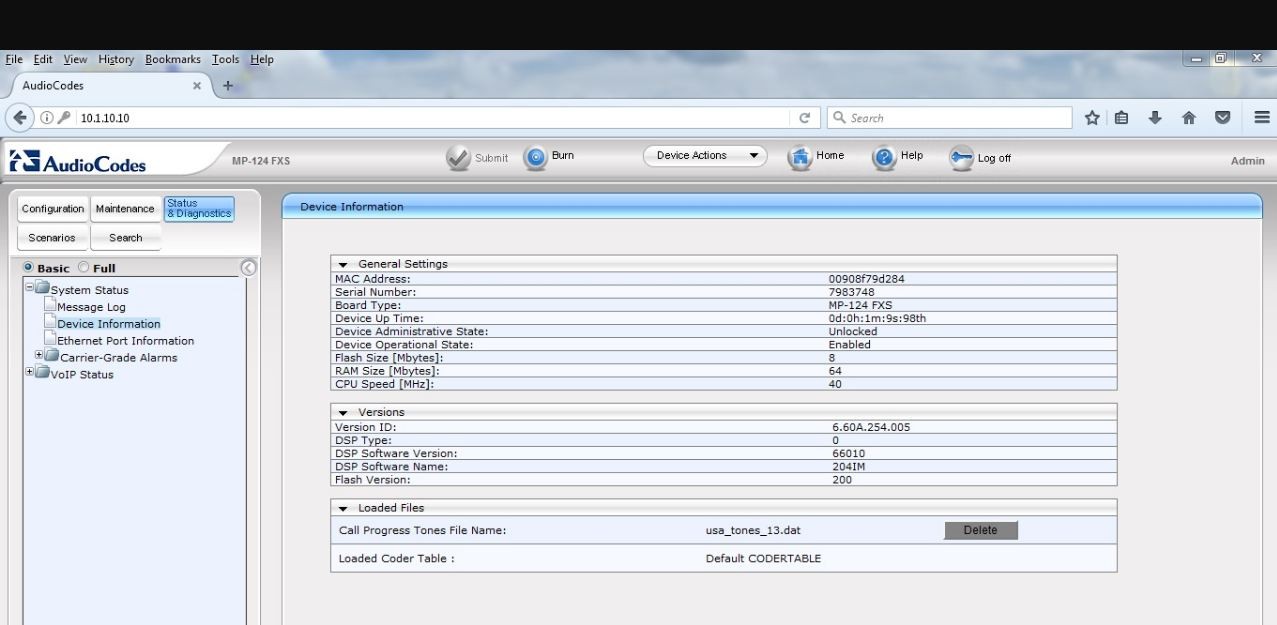
Task: Collapse the General Settings section
Action: coord(343,264)
